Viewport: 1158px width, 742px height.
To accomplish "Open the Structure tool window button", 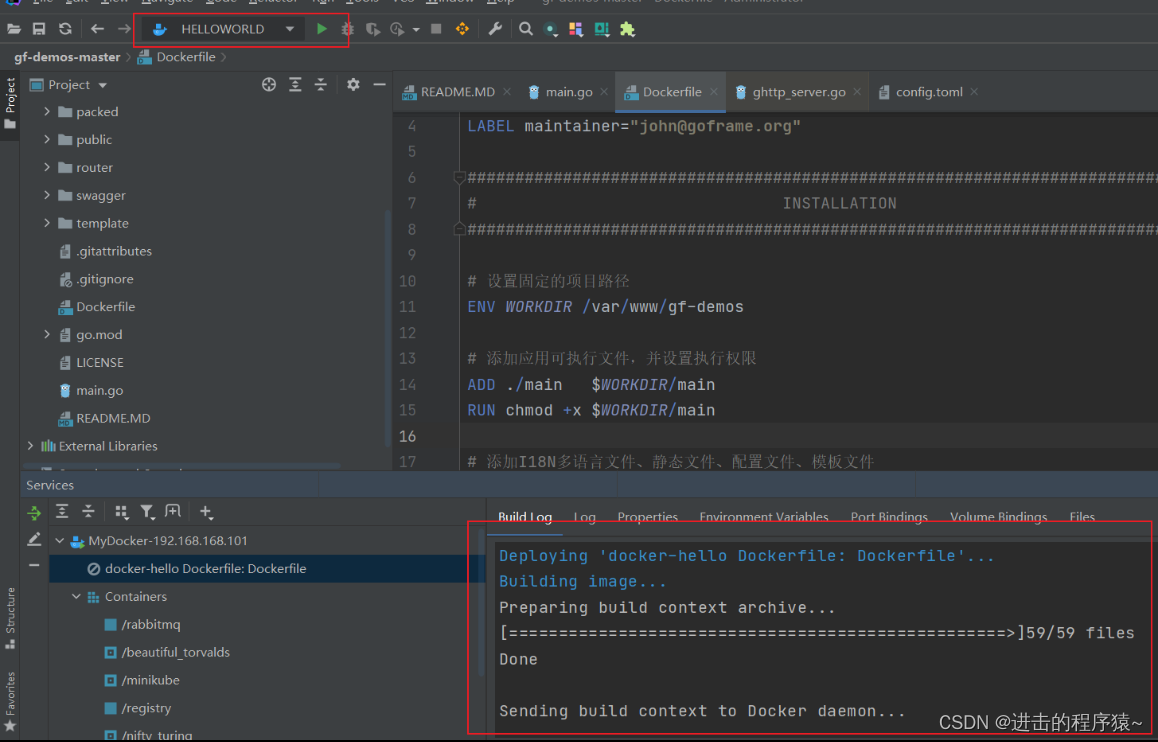I will click(10, 617).
